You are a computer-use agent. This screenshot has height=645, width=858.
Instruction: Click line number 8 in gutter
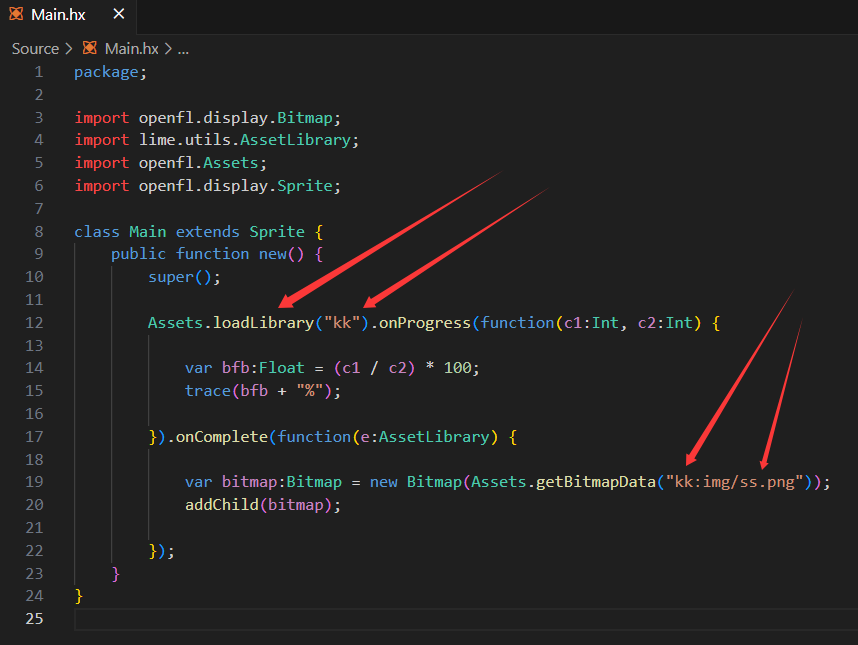[x=39, y=231]
